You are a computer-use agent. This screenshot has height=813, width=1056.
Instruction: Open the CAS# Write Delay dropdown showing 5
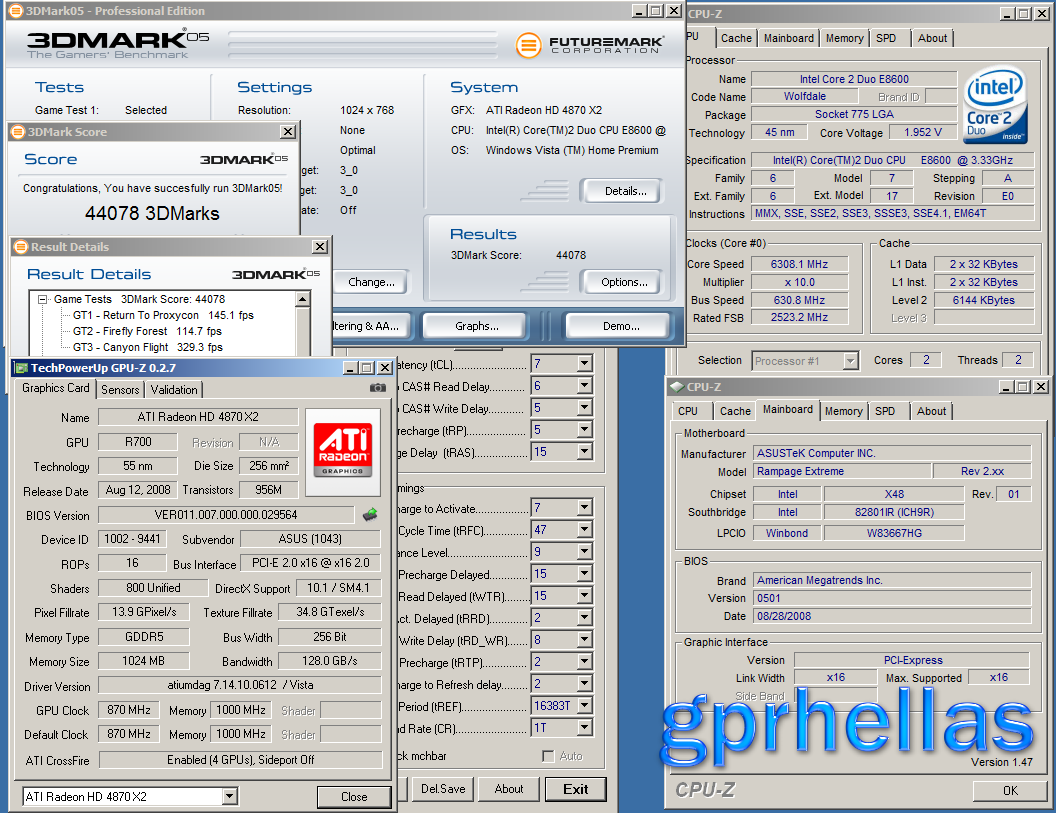click(x=584, y=408)
